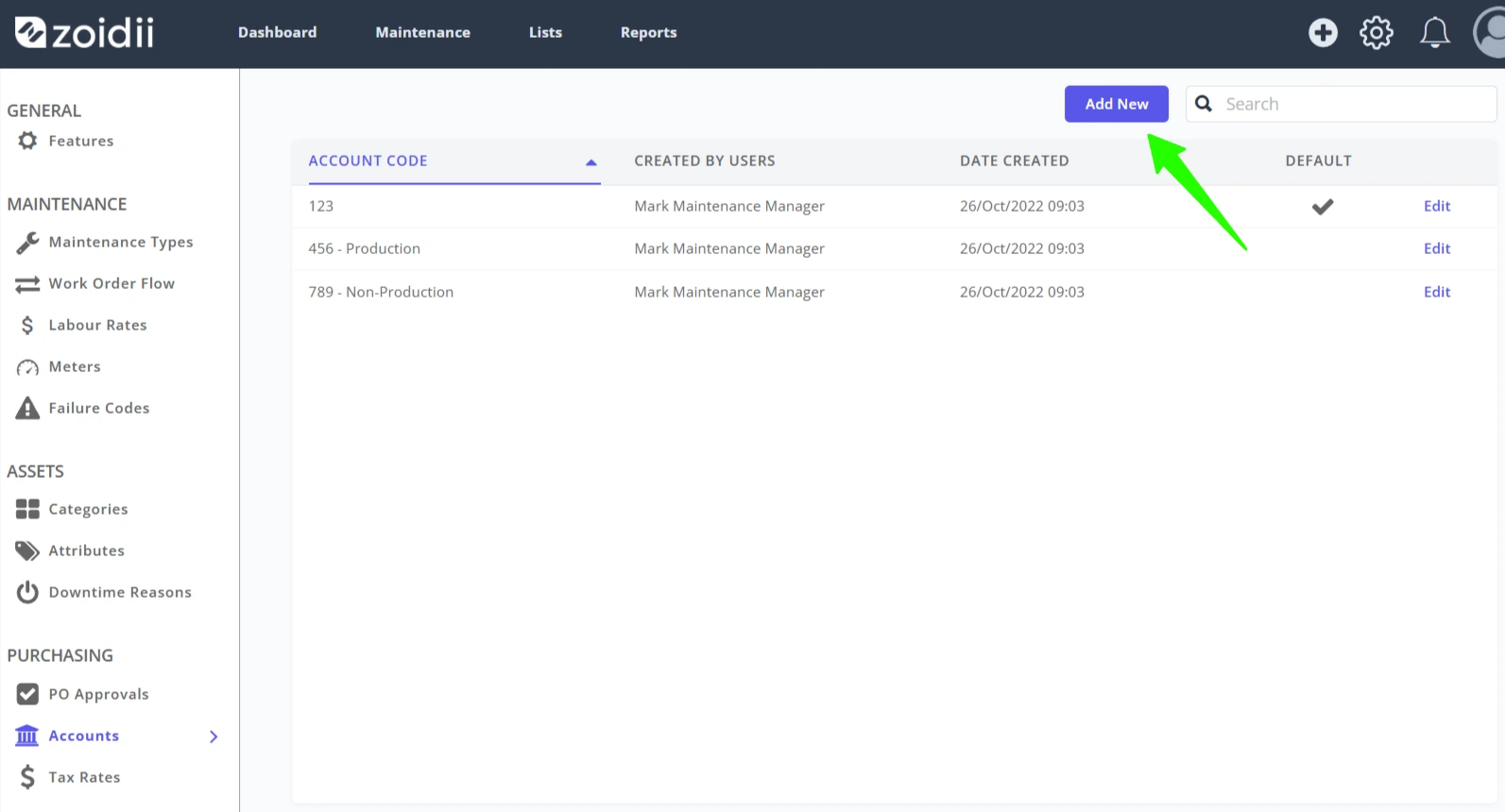Click the plus circle quick-add icon
Image resolution: width=1505 pixels, height=812 pixels.
click(1323, 33)
